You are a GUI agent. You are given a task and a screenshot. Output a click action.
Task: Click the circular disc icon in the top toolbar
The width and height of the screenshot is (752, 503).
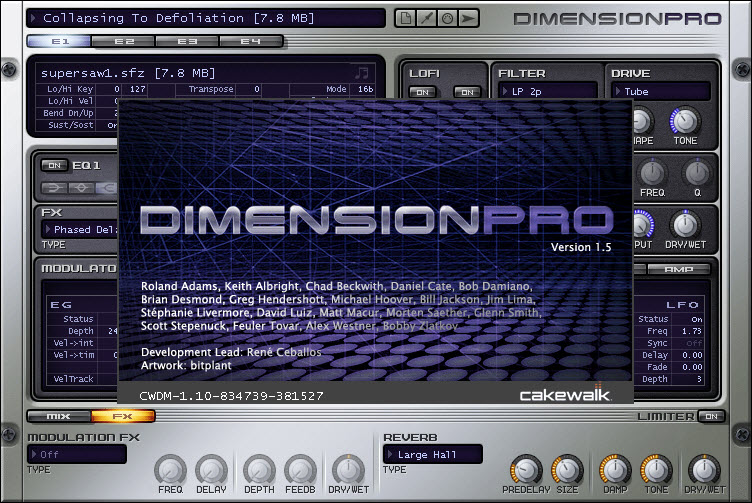tap(445, 18)
